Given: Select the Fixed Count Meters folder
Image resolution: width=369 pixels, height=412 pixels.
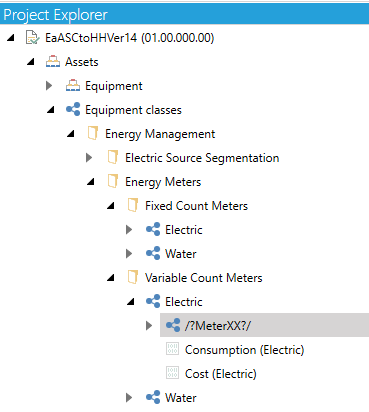Looking at the screenshot, I should pos(196,206).
